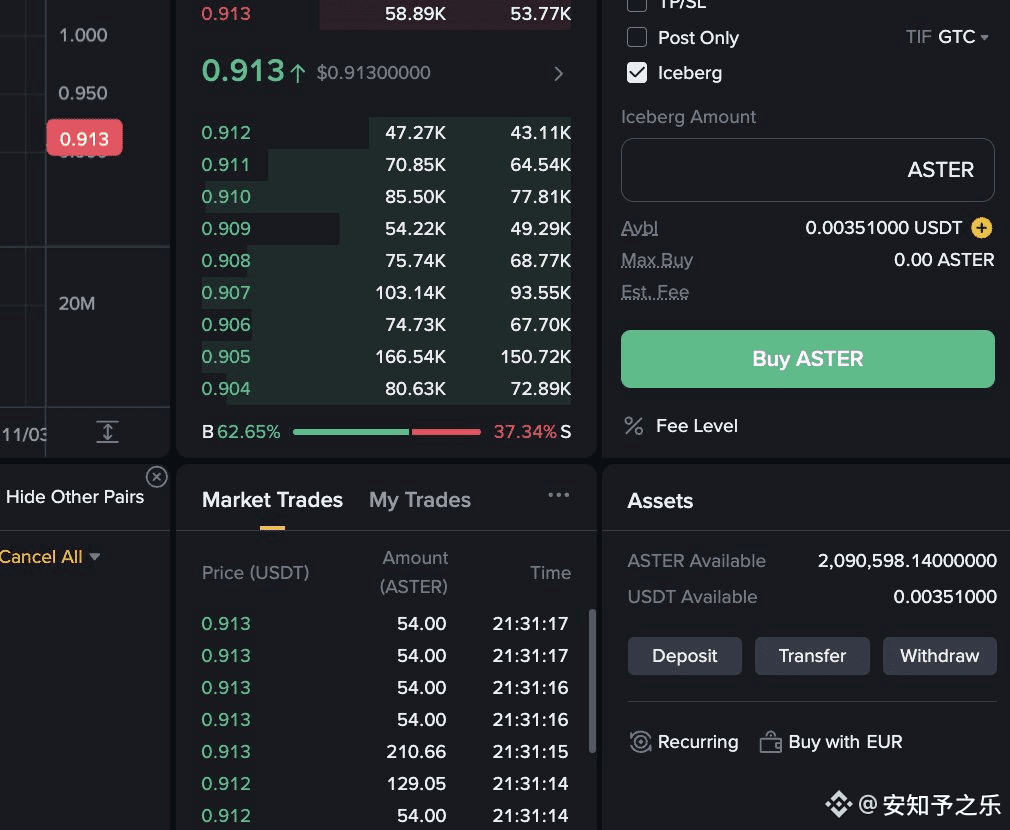1010x830 pixels.
Task: Switch to the My Trades tab
Action: click(420, 500)
